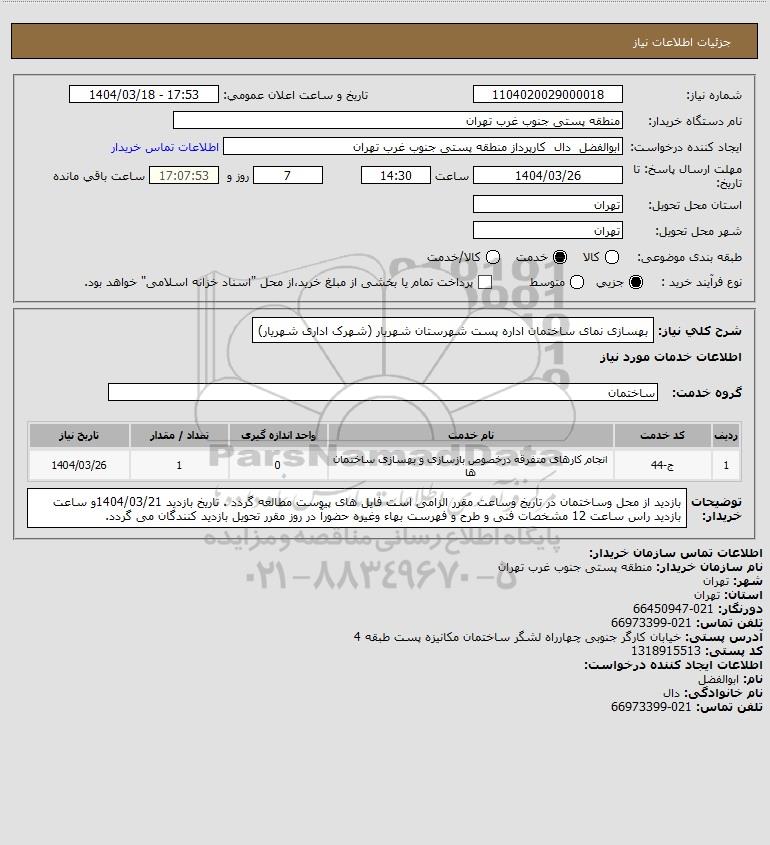Screen dimensions: 770x845
Task: Click the request creator field ابوالفضل دال
Action: 423,147
